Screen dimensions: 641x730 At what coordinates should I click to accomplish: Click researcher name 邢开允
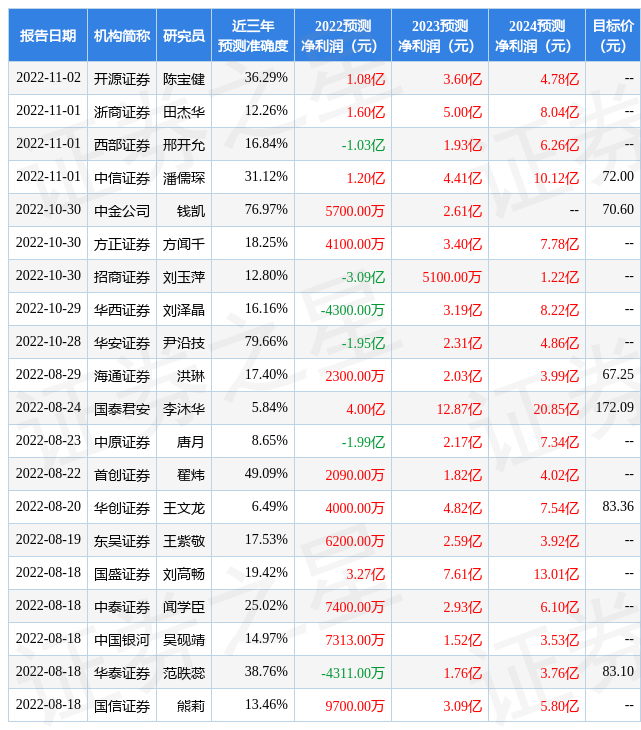pos(184,145)
